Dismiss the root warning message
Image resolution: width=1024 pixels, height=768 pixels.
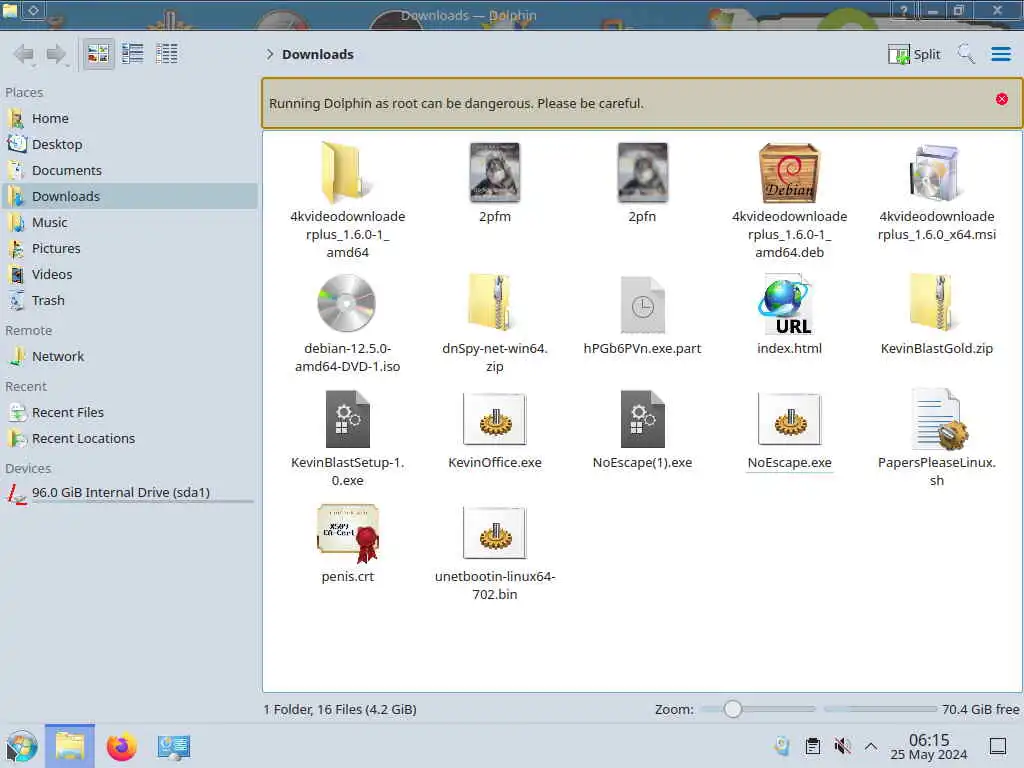1001,99
